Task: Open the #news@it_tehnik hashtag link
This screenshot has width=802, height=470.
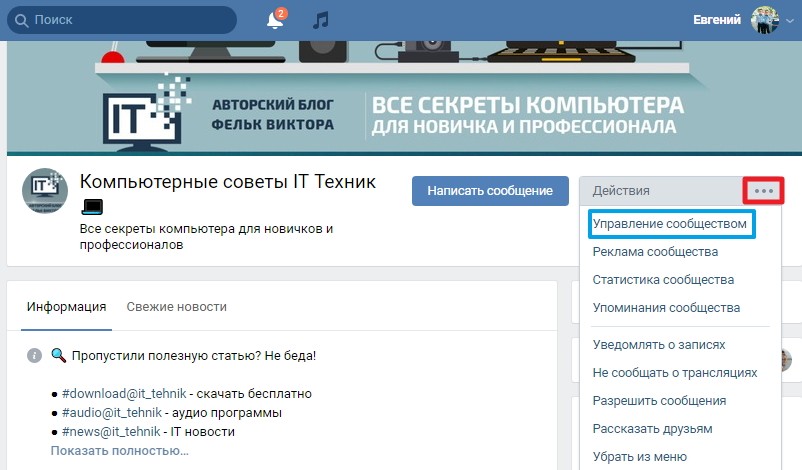Action: (x=111, y=431)
